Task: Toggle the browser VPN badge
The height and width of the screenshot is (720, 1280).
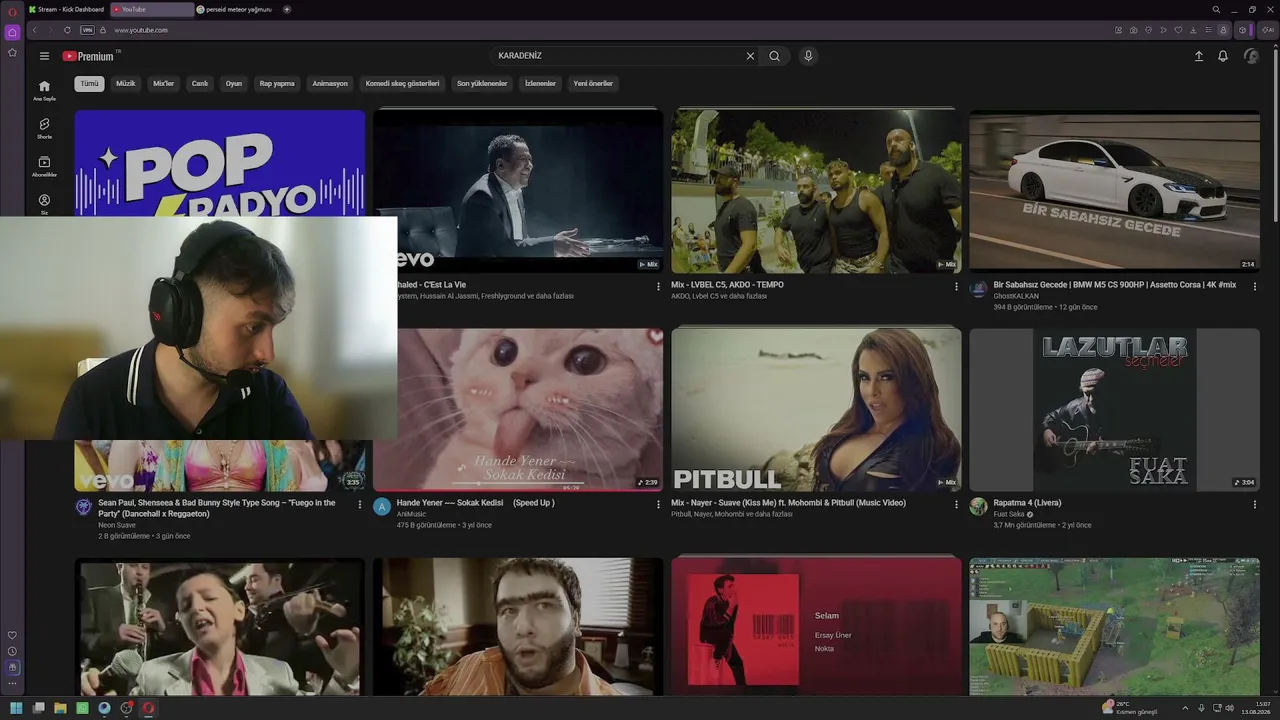Action: tap(87, 30)
